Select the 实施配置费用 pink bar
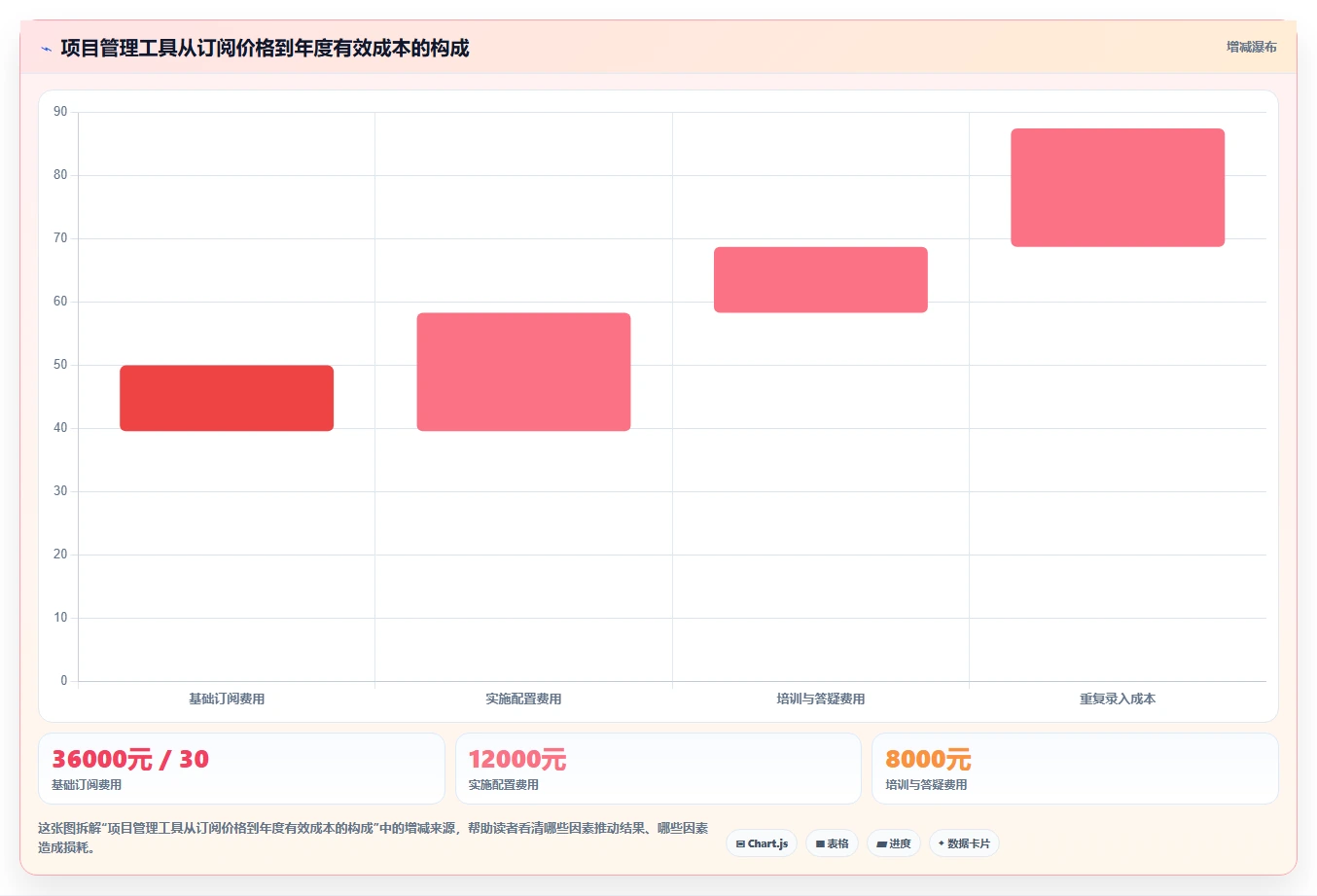 [523, 372]
